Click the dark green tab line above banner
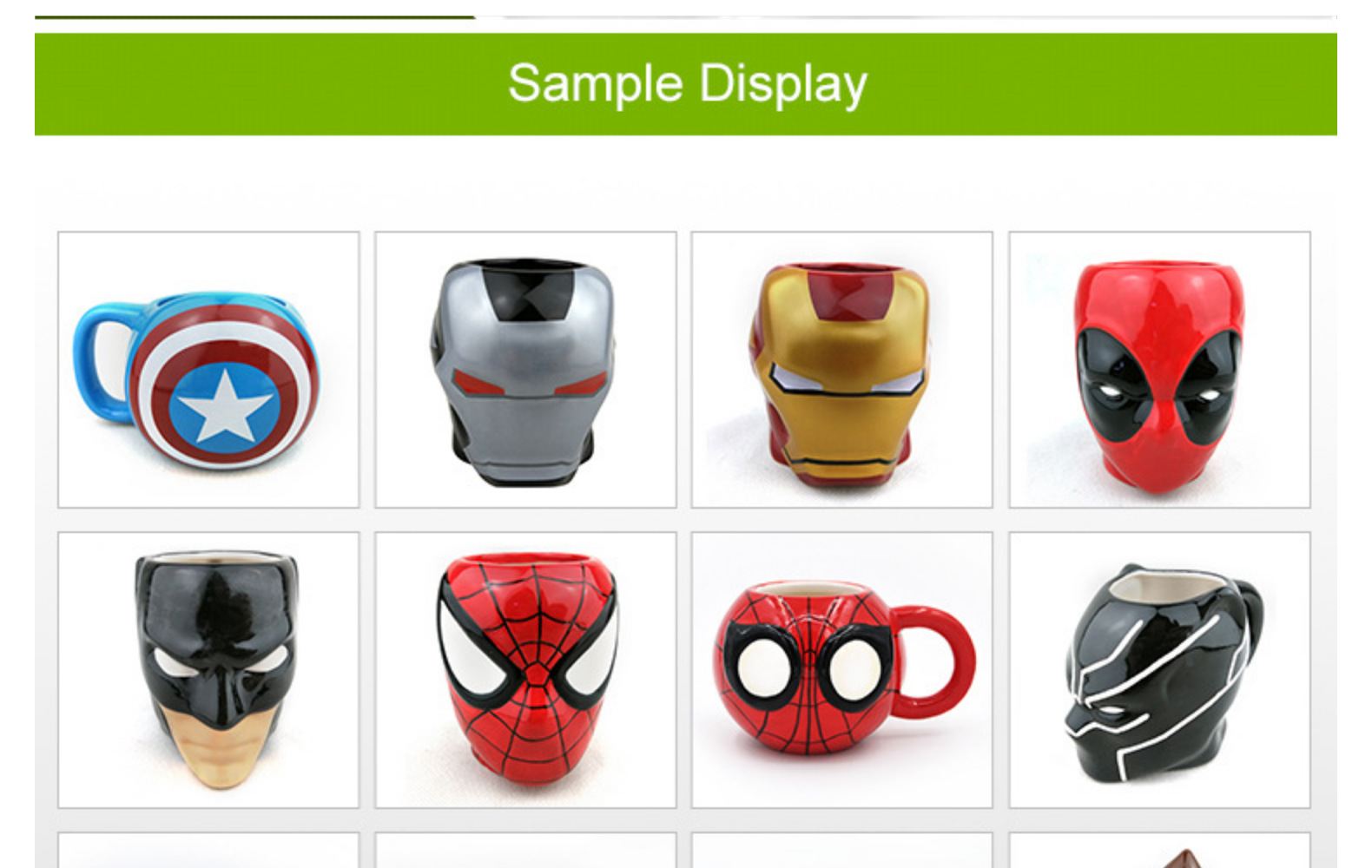Viewport: 1372px width, 868px height. click(x=255, y=16)
